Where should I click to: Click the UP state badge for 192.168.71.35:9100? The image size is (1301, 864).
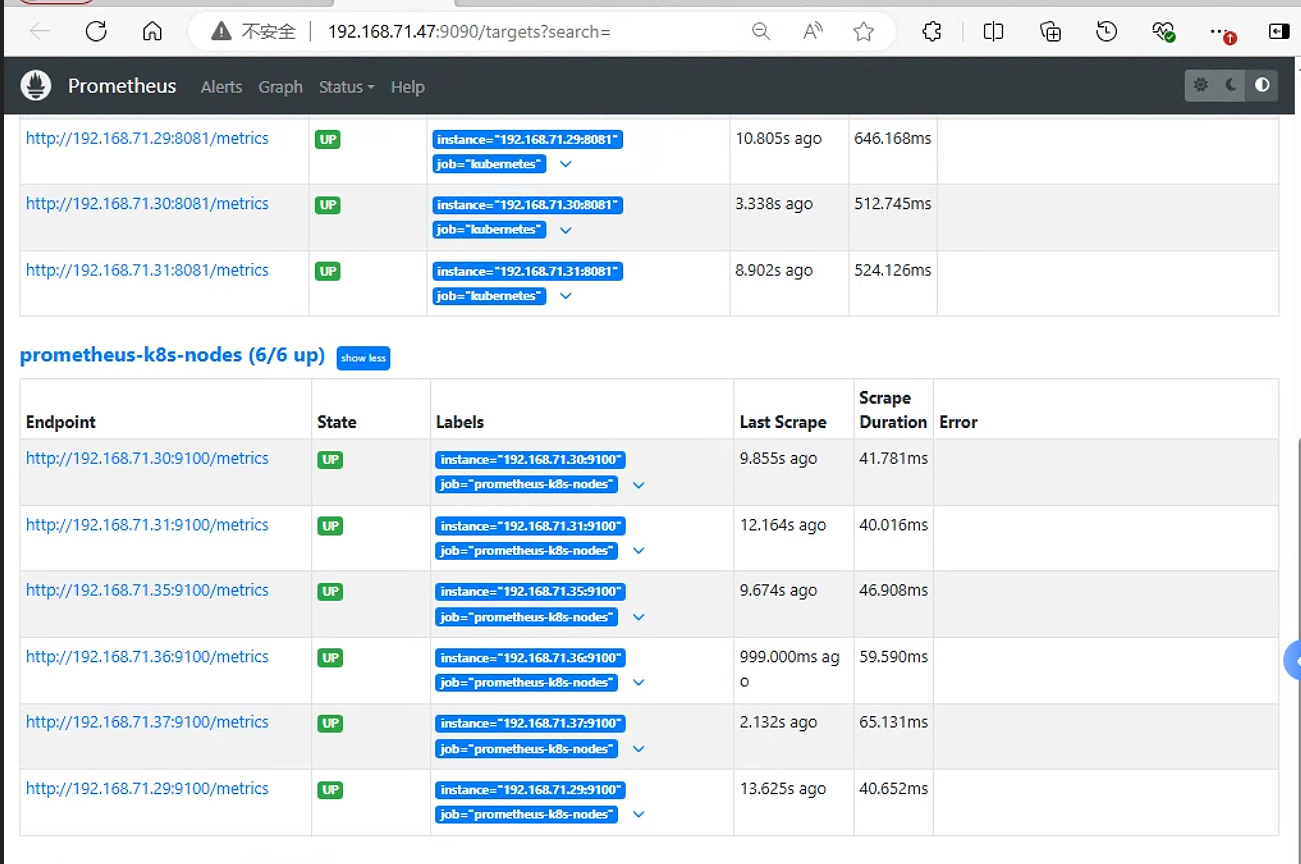coord(330,591)
